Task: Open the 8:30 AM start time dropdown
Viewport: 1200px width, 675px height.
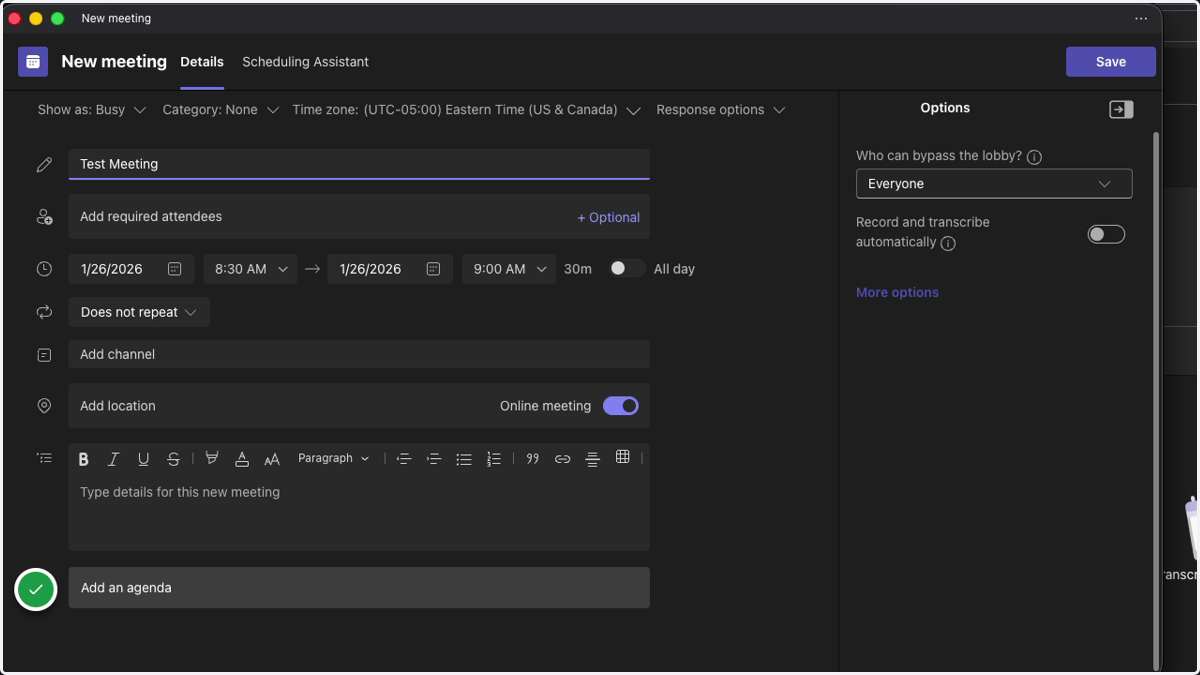Action: click(251, 269)
